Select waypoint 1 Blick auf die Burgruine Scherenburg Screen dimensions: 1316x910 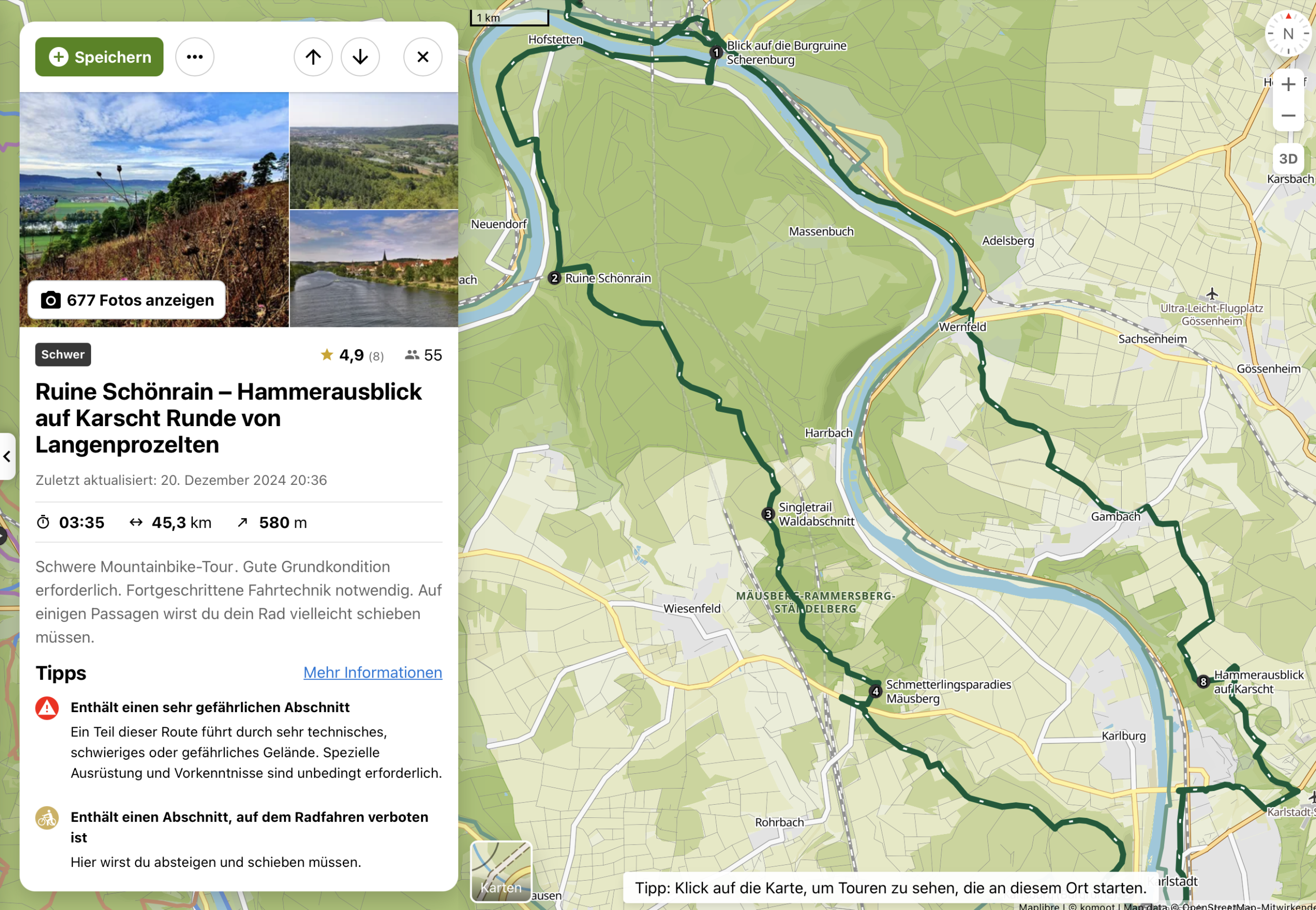716,53
